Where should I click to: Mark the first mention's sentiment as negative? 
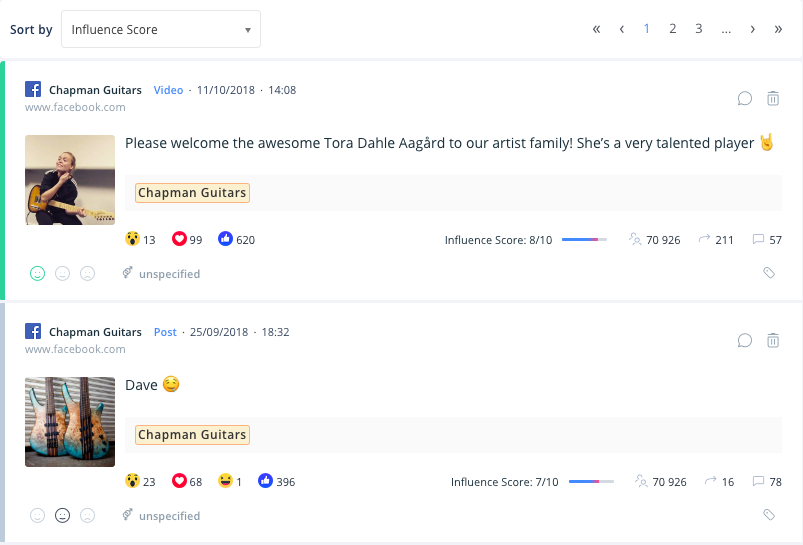(87, 273)
